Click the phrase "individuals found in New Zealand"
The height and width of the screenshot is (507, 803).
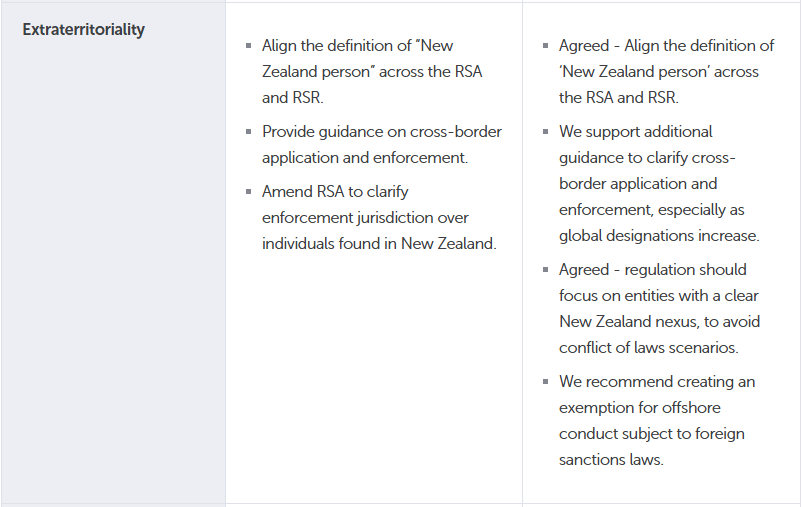coord(378,244)
